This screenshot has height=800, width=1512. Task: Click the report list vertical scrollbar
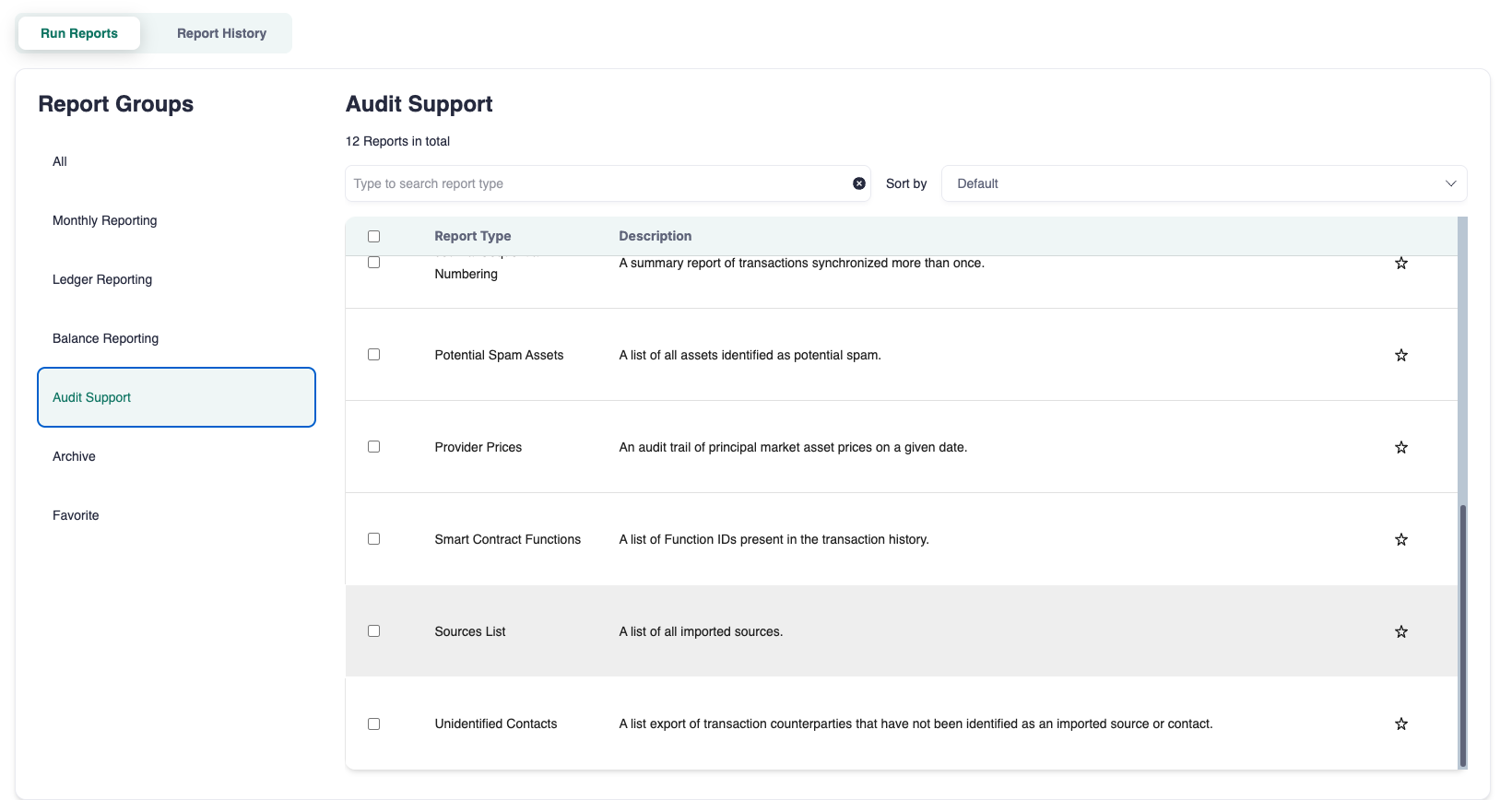point(1462,634)
